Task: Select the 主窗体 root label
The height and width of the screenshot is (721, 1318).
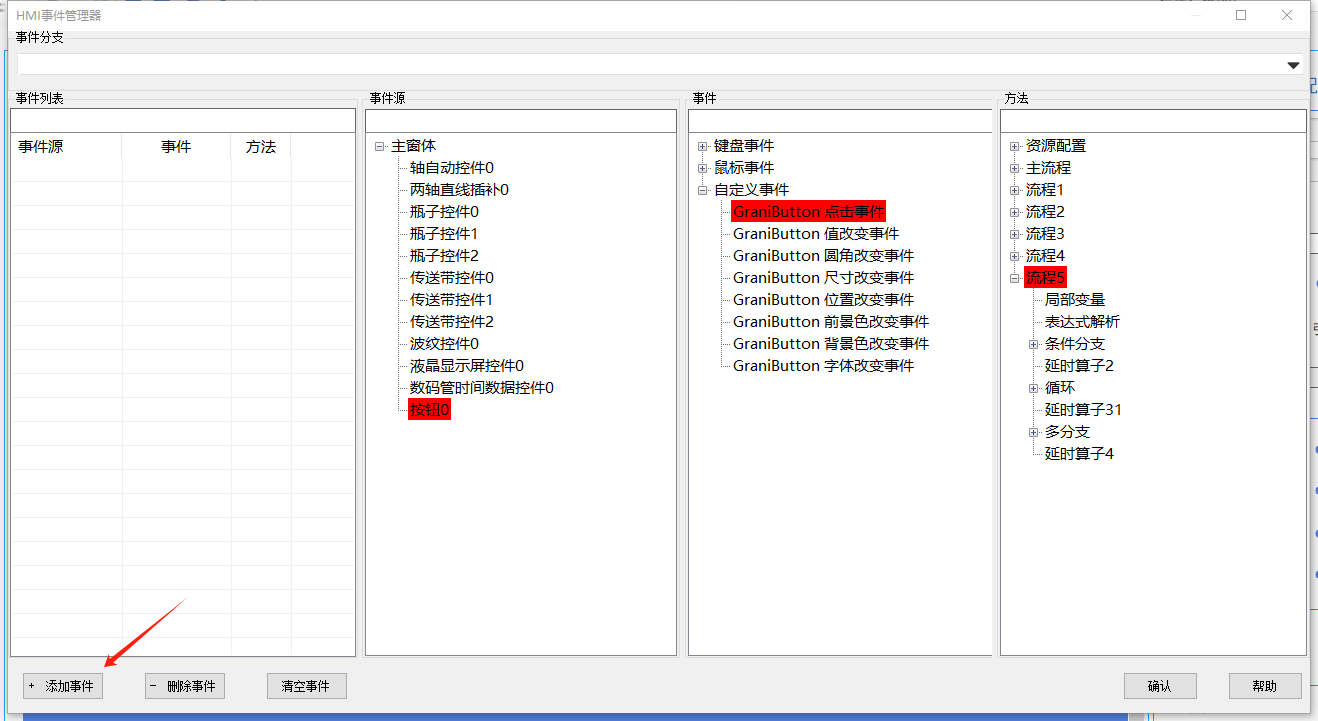Action: pos(413,146)
